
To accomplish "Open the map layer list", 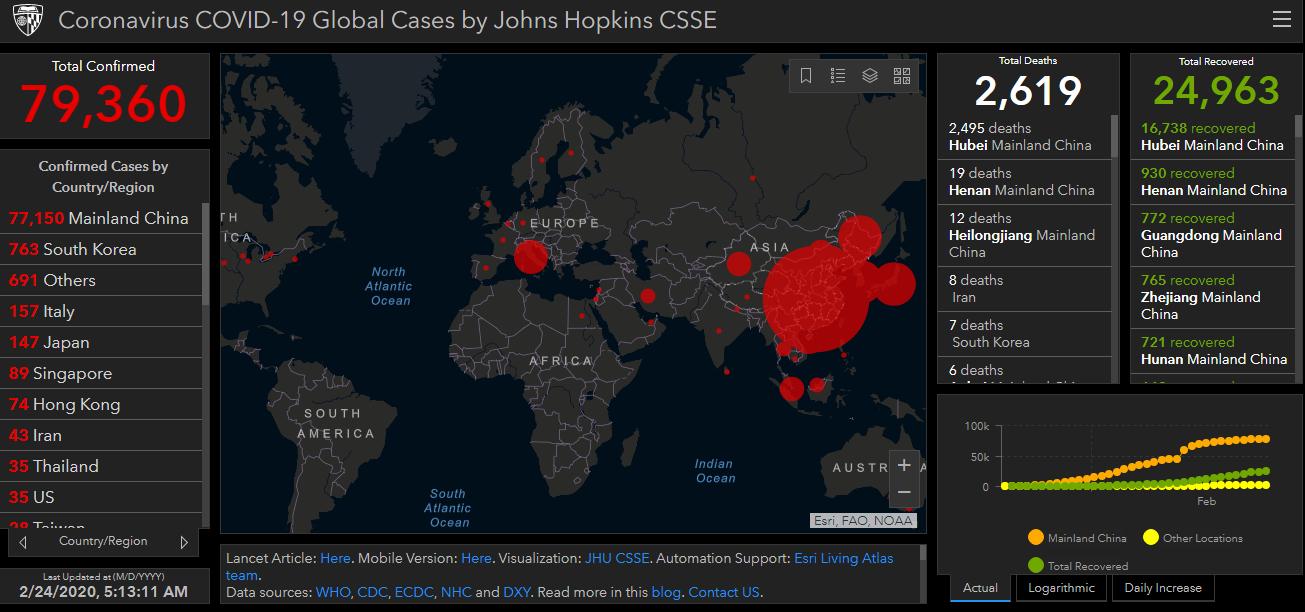I will [x=870, y=76].
